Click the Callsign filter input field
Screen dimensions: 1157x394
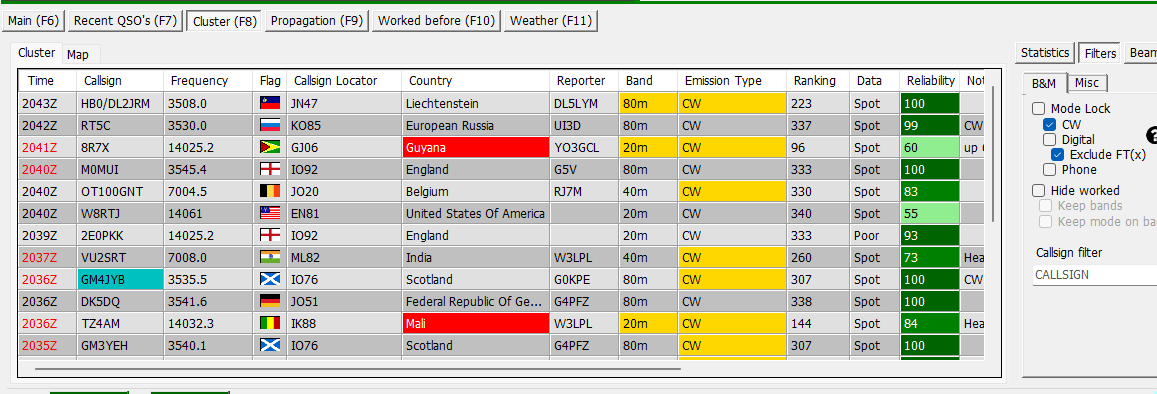click(x=1095, y=274)
